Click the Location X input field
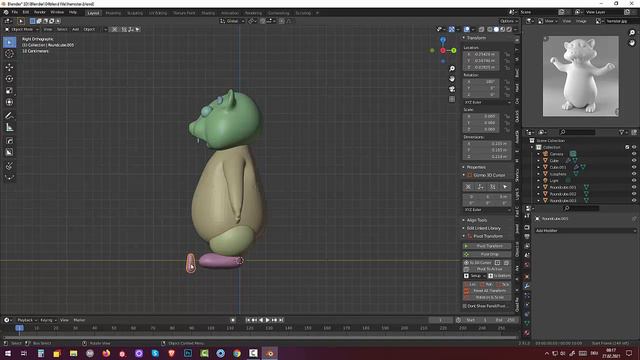Screen dimensions: 640x360 [x=482, y=54]
